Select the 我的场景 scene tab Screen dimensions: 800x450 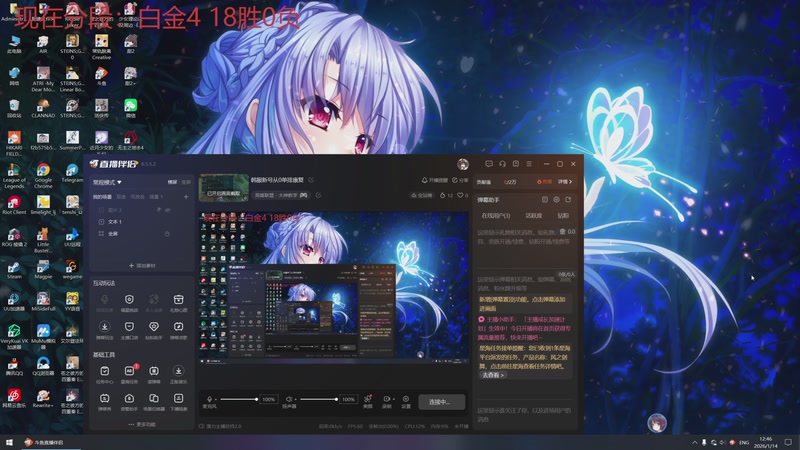102,196
